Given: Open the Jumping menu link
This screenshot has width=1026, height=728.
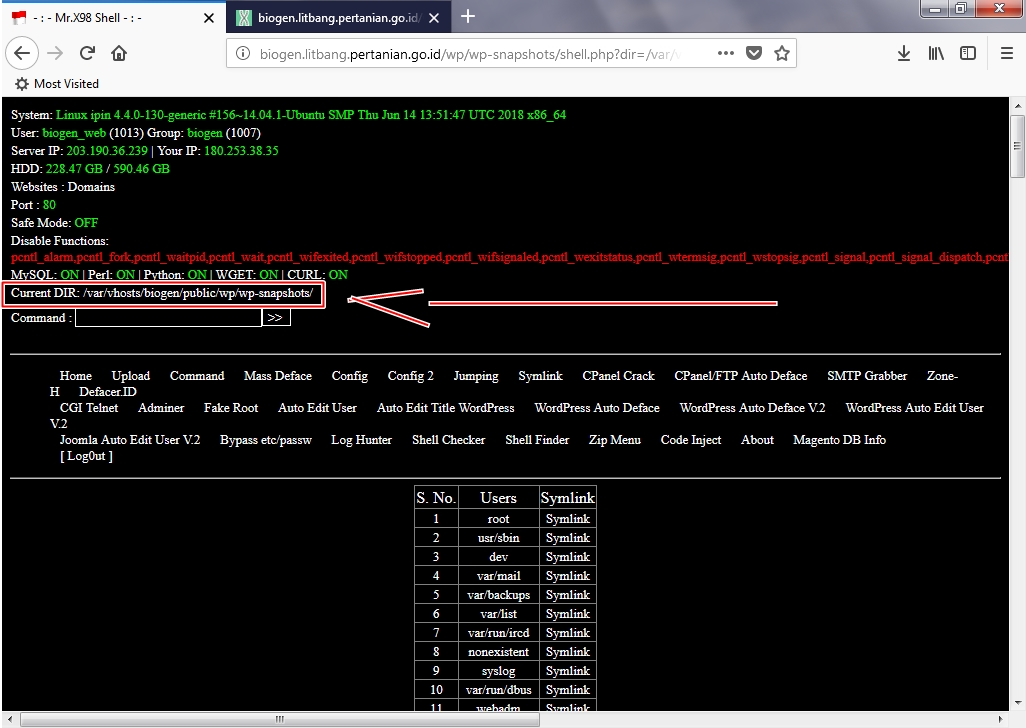Looking at the screenshot, I should point(476,376).
